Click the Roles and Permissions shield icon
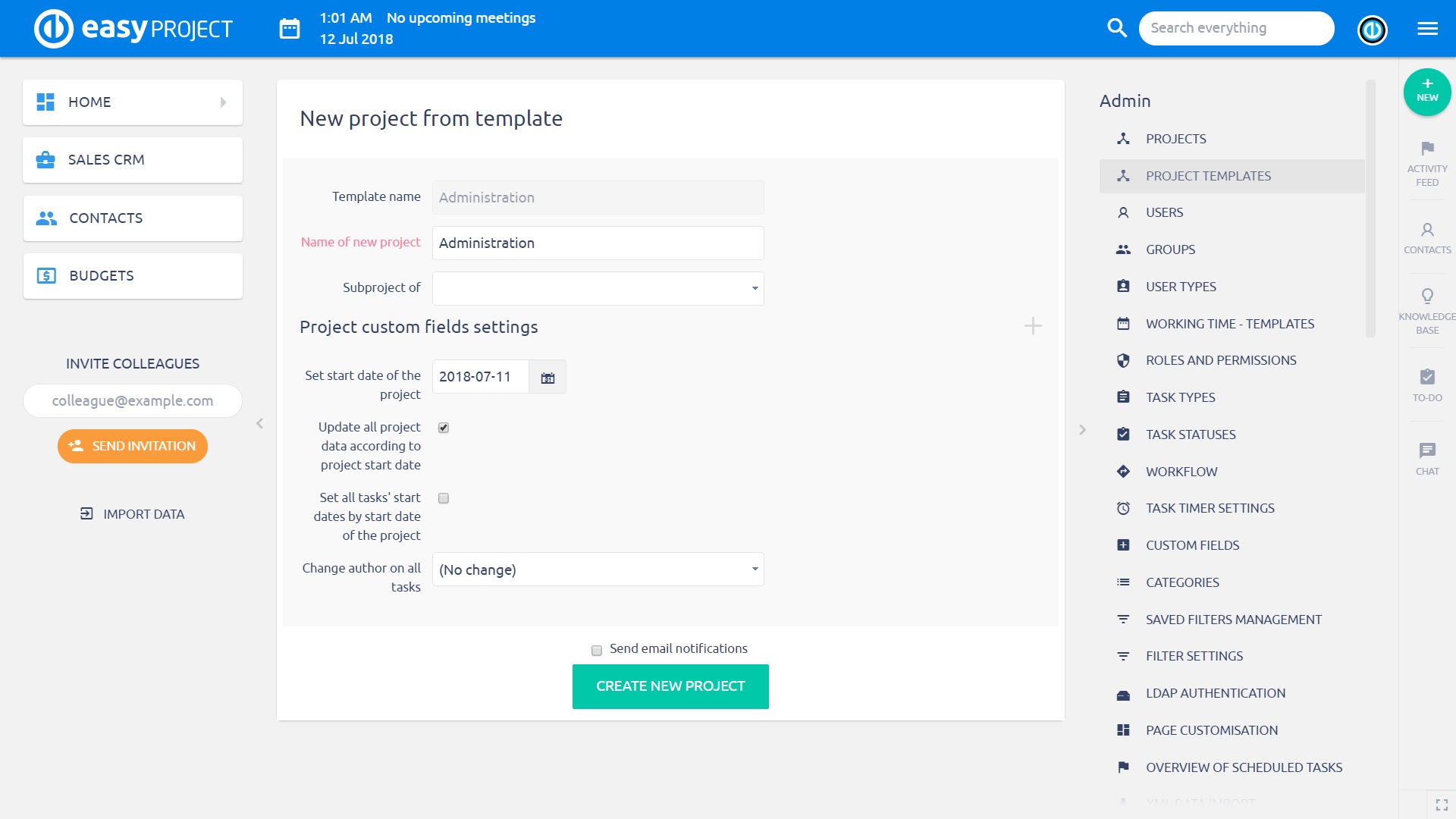Screen dimensions: 1456x819 tap(1123, 360)
